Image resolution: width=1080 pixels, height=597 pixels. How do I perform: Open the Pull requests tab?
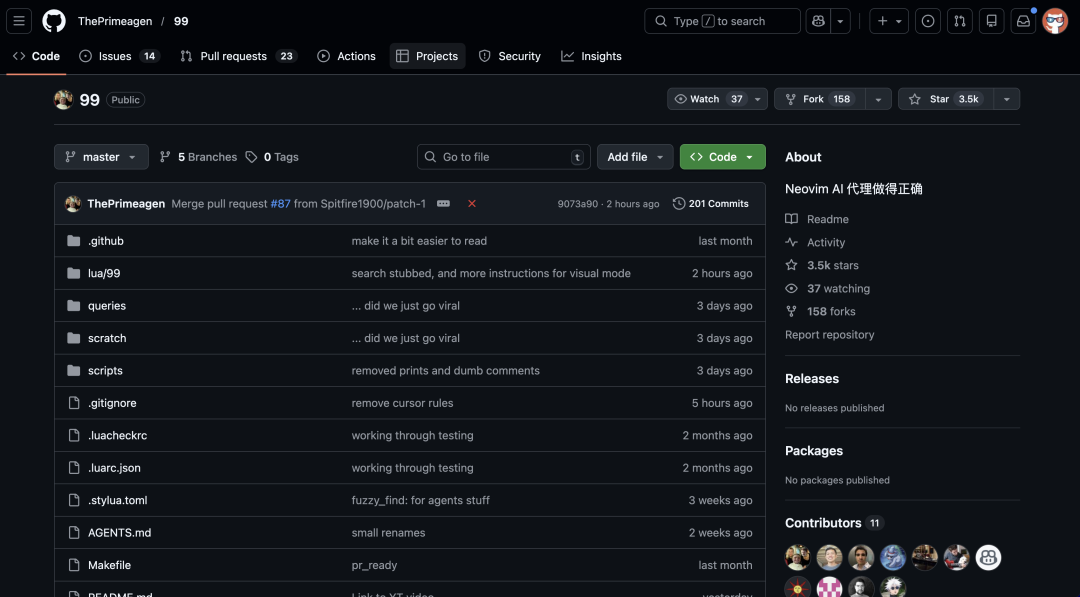pos(238,56)
